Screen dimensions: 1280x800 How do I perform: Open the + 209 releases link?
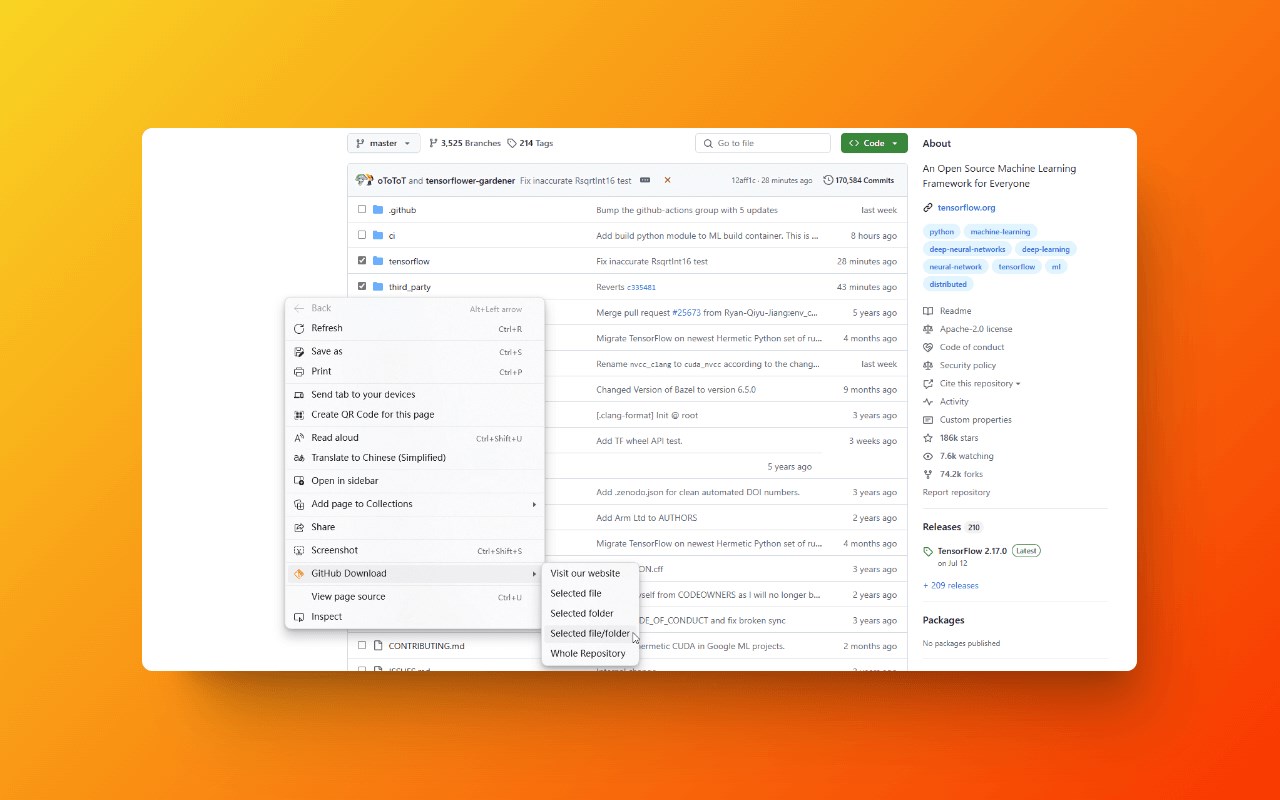[x=951, y=585]
